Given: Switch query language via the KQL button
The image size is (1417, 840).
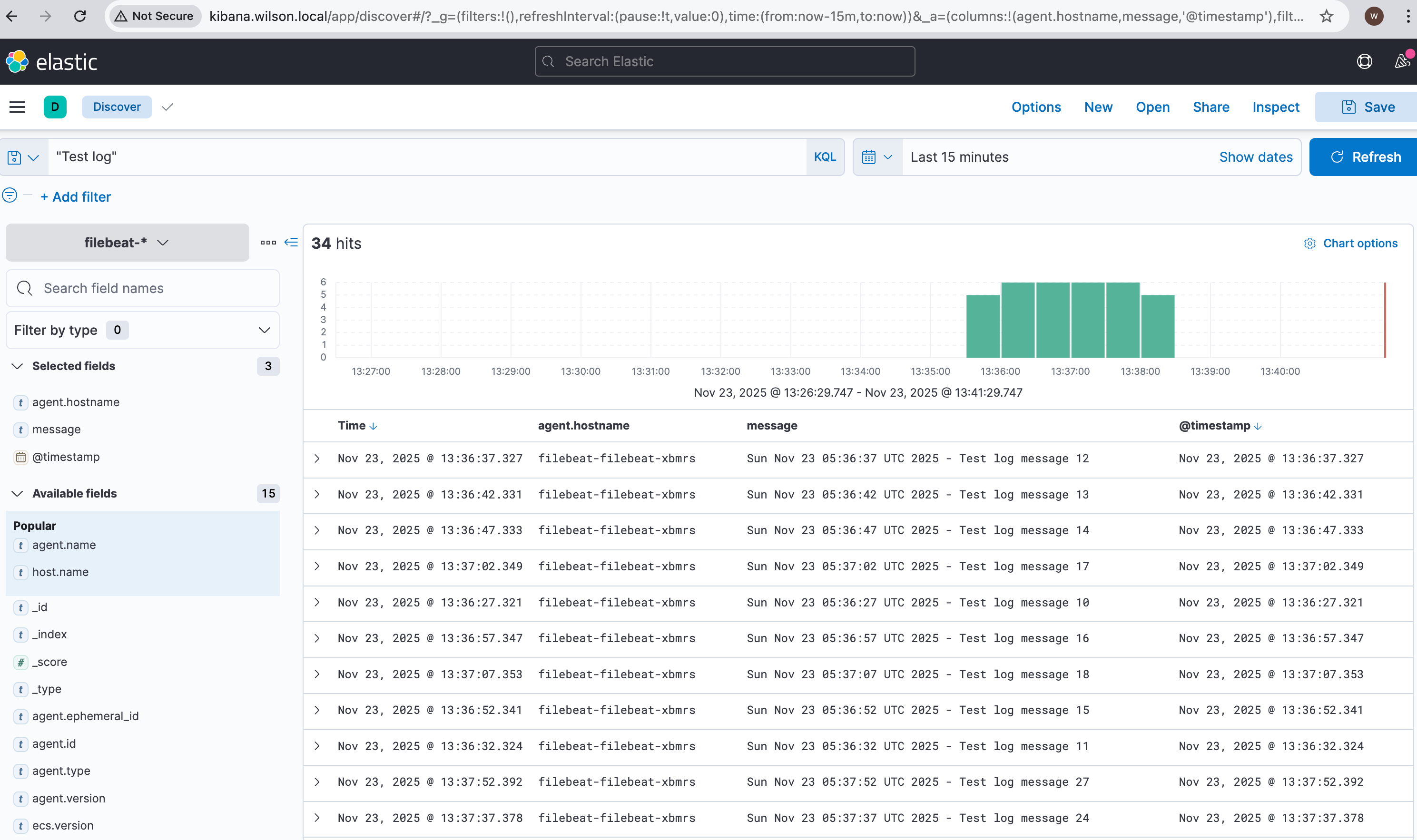Looking at the screenshot, I should click(x=824, y=157).
